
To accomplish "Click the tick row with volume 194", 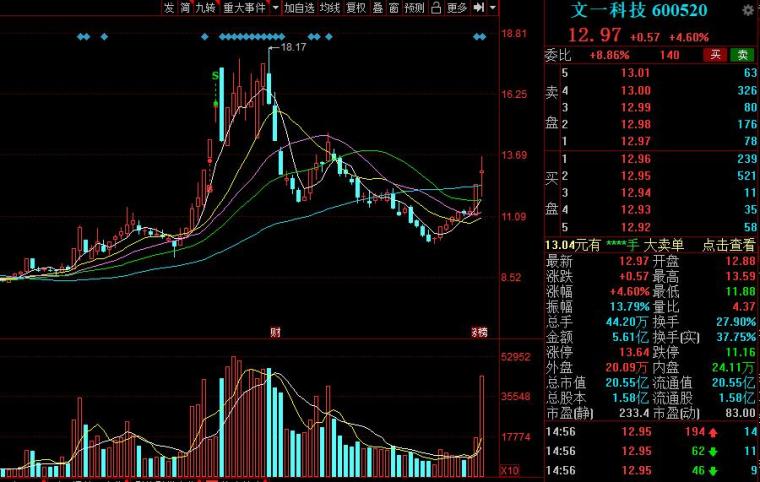I will click(652, 432).
